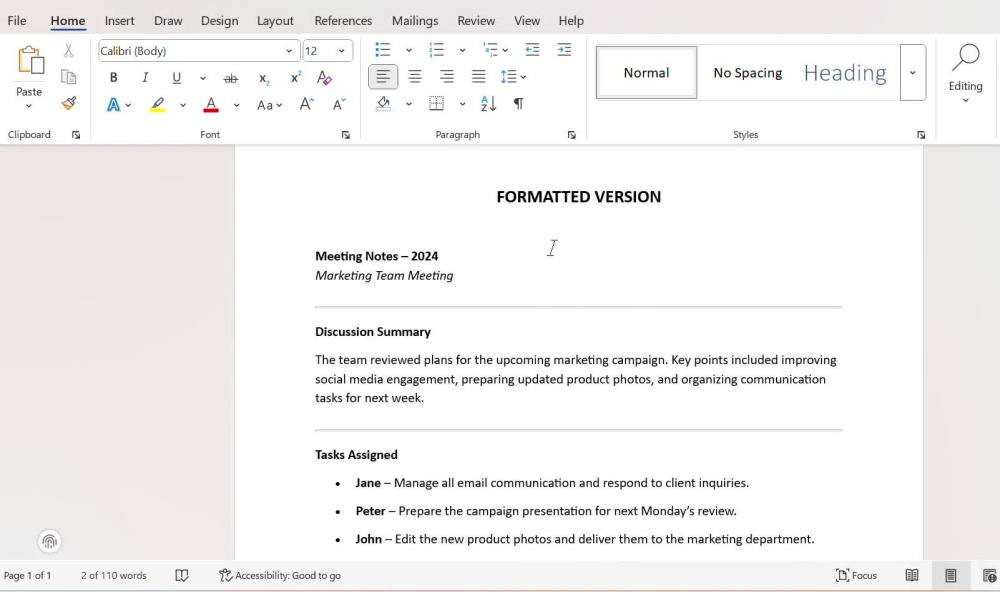Sort the selected text alphabetically
This screenshot has height=592, width=1000.
(x=488, y=103)
